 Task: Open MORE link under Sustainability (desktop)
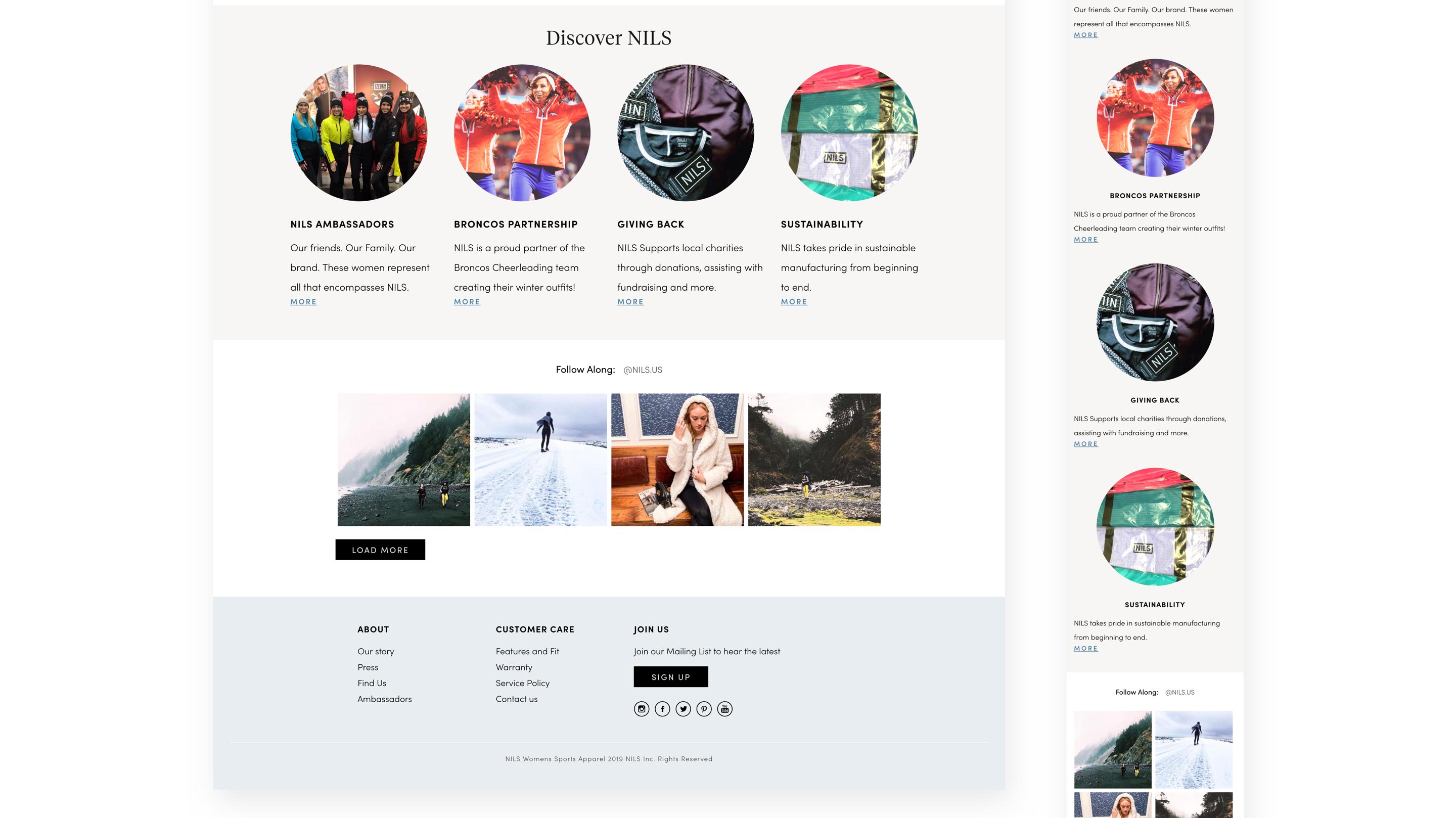794,302
